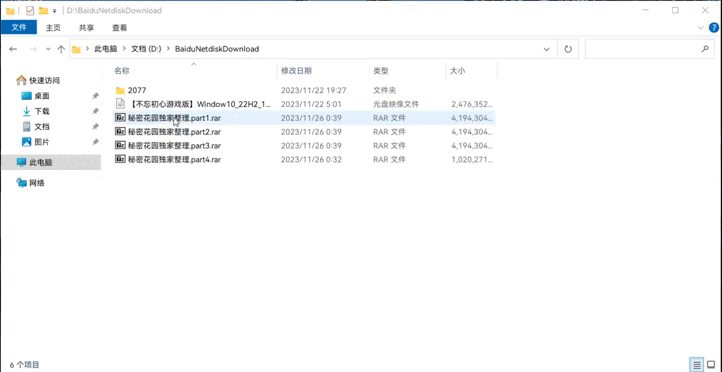Select 下载 in navigation pane
Viewport: 722px width, 372px height.
pyautogui.click(x=42, y=111)
